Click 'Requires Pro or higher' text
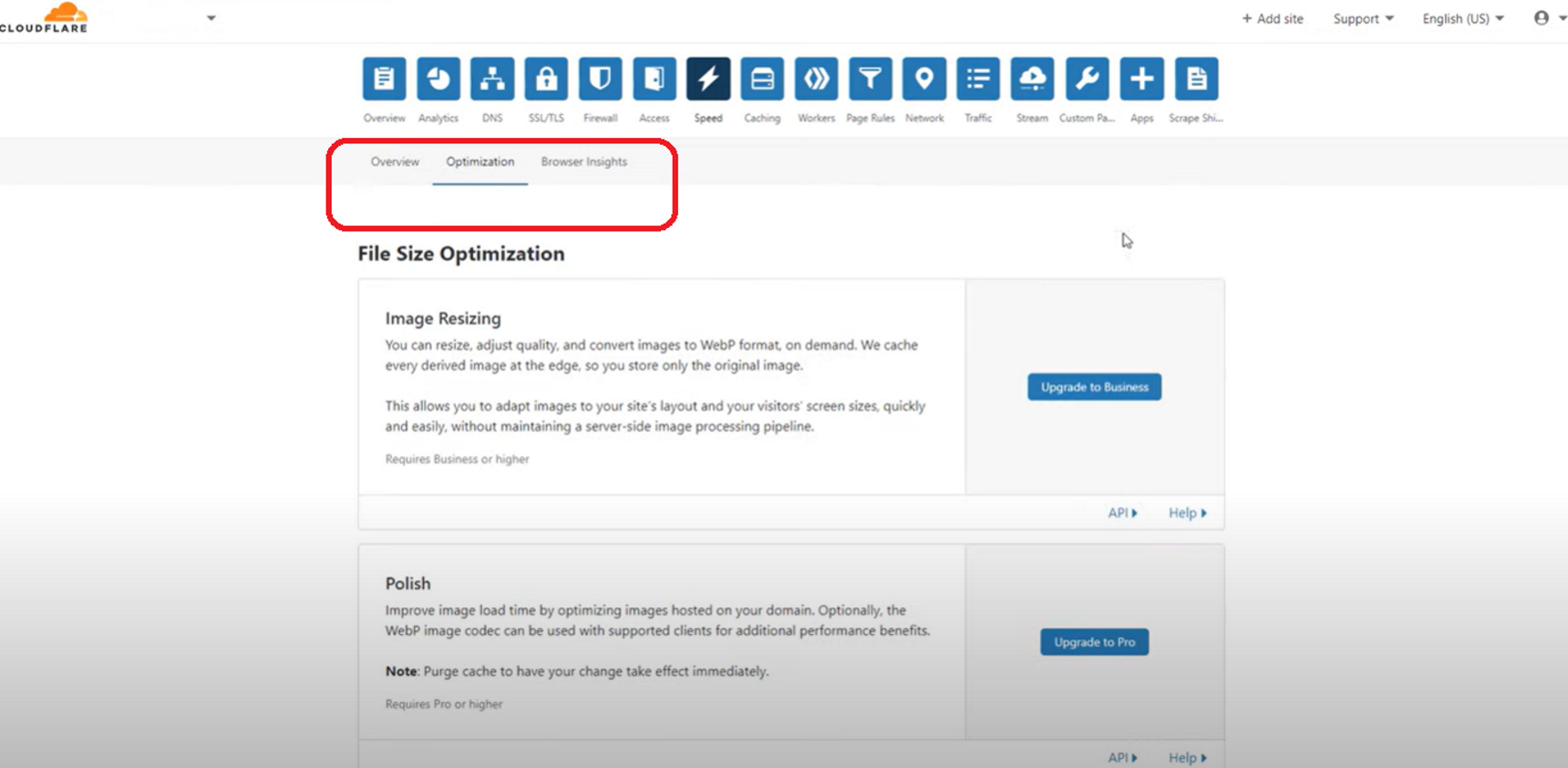The width and height of the screenshot is (1568, 768). point(444,704)
